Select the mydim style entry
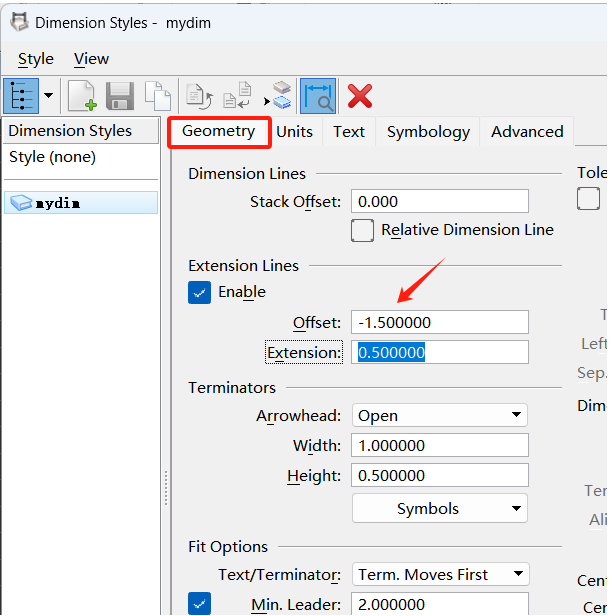Screen dimensions: 612x616 pyautogui.click(x=81, y=203)
